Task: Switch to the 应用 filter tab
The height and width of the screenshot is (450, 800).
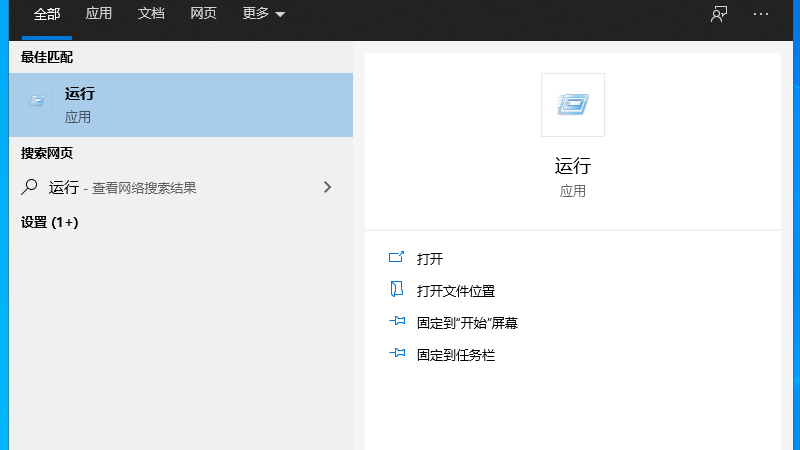Action: (99, 14)
